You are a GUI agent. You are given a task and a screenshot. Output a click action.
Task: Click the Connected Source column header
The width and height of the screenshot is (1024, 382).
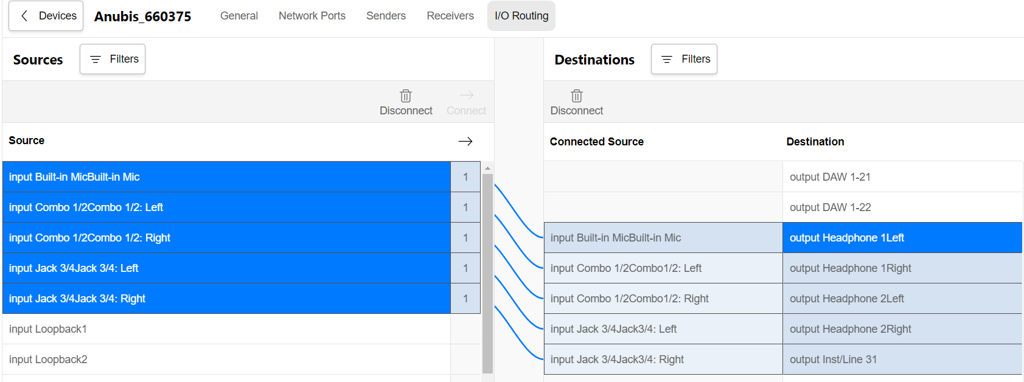pos(596,142)
